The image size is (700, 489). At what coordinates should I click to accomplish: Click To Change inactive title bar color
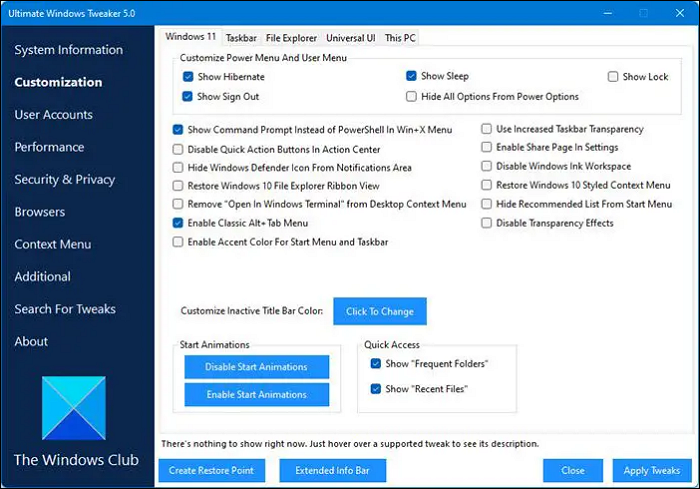(x=379, y=311)
